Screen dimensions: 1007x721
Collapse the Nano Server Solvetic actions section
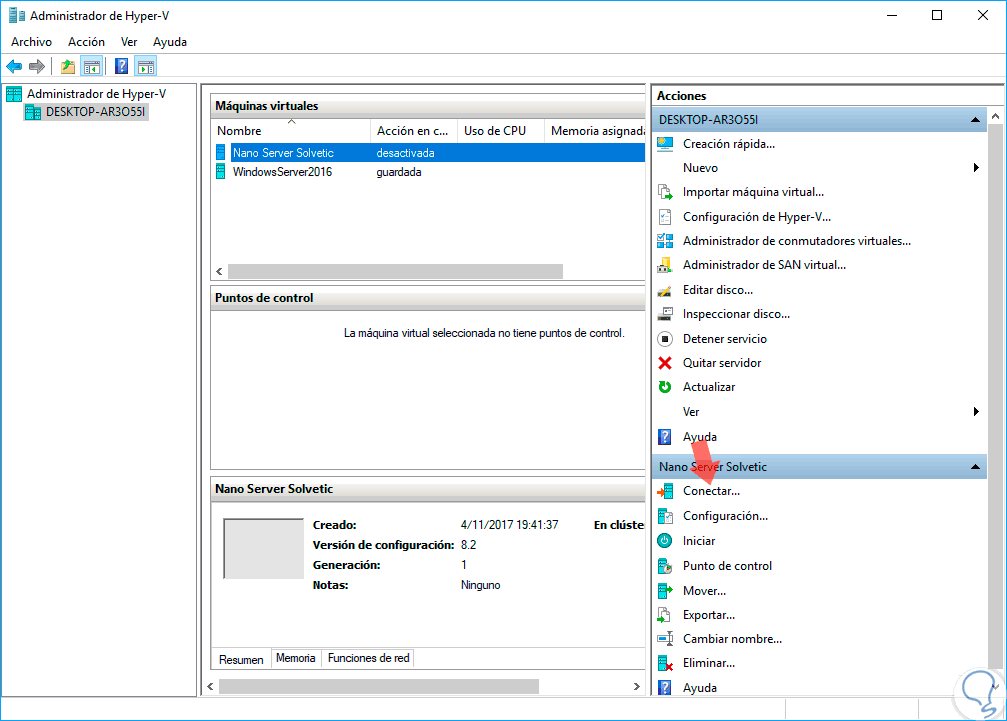pyautogui.click(x=975, y=467)
